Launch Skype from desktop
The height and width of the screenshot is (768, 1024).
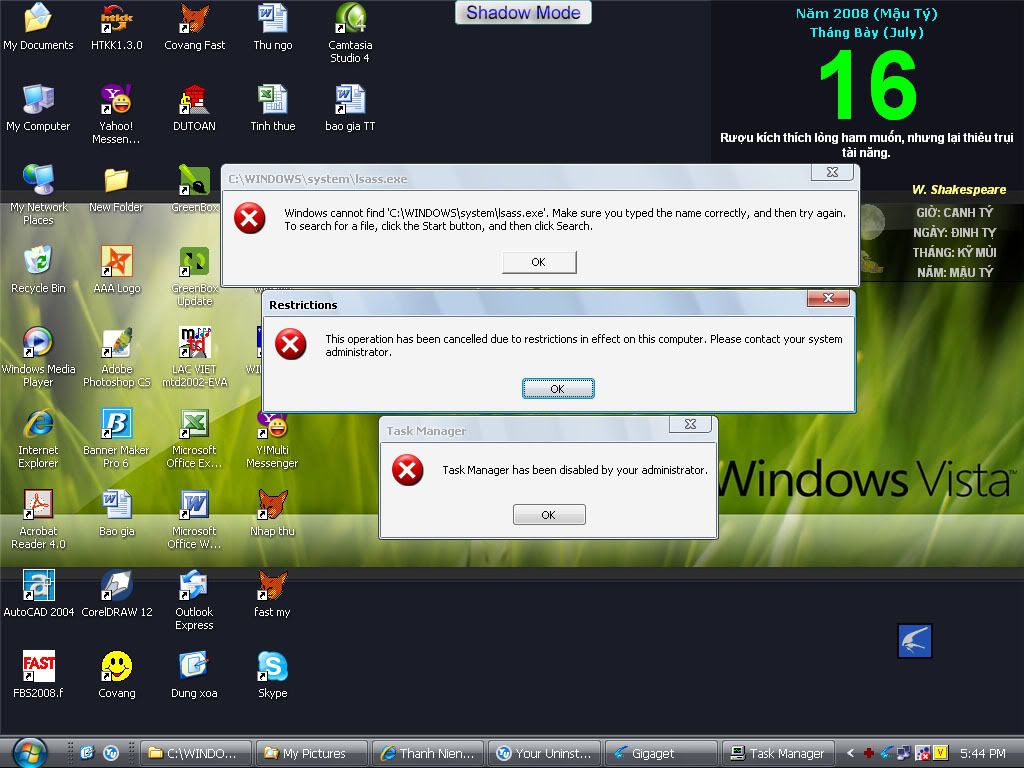[x=272, y=675]
